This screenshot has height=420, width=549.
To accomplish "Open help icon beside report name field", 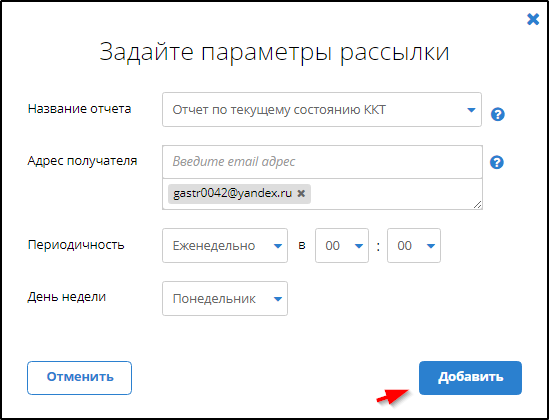I will [498, 114].
